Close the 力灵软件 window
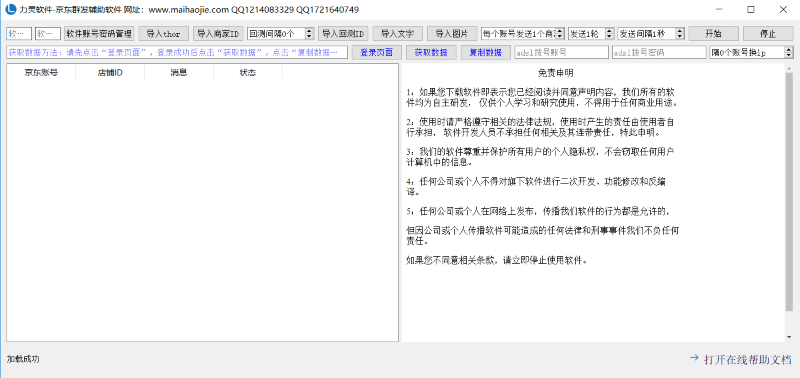The image size is (800, 378). click(783, 9)
